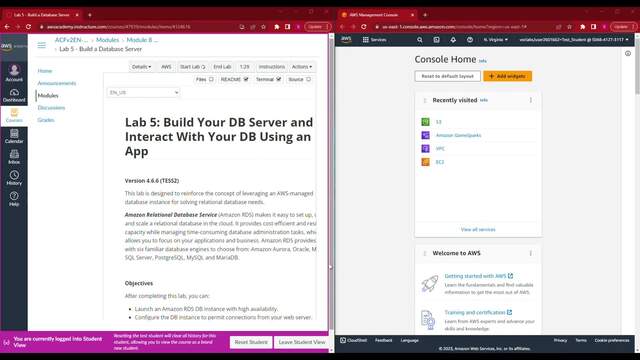Toggle the README checkbox
The image size is (640, 360).
point(246,79)
